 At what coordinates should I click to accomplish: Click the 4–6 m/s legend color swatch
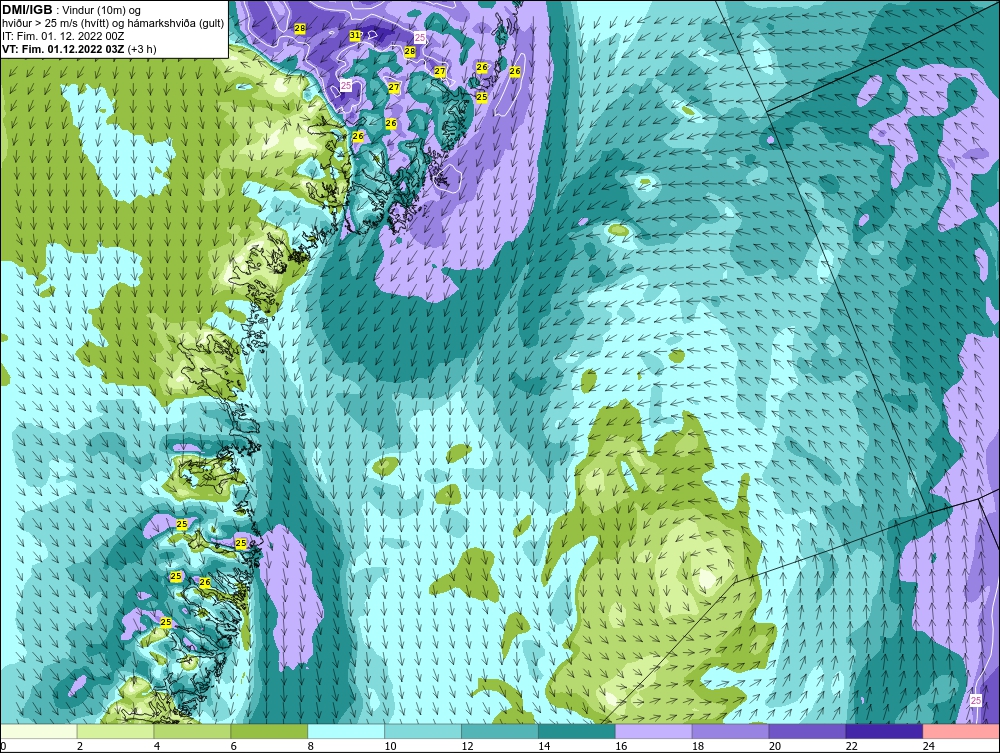(192, 731)
